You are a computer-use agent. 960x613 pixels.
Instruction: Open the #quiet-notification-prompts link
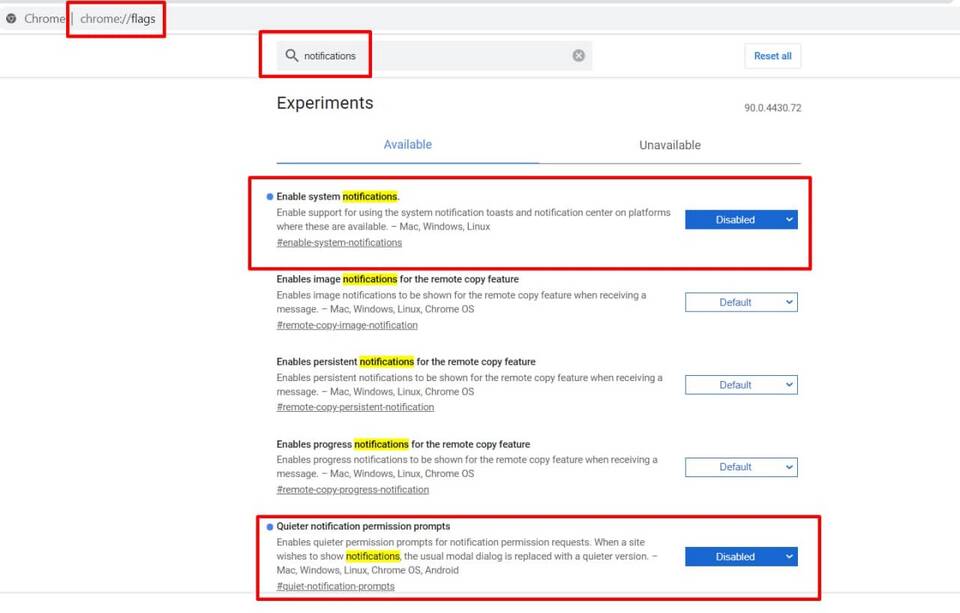tap(335, 586)
